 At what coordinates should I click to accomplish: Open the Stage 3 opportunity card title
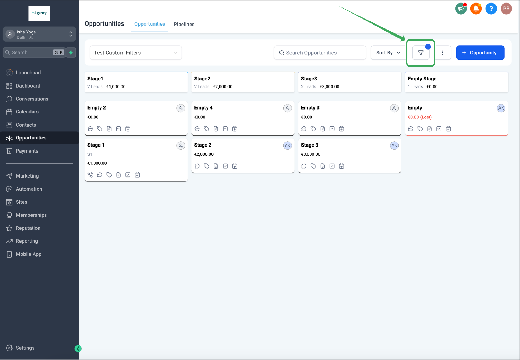tap(309, 145)
